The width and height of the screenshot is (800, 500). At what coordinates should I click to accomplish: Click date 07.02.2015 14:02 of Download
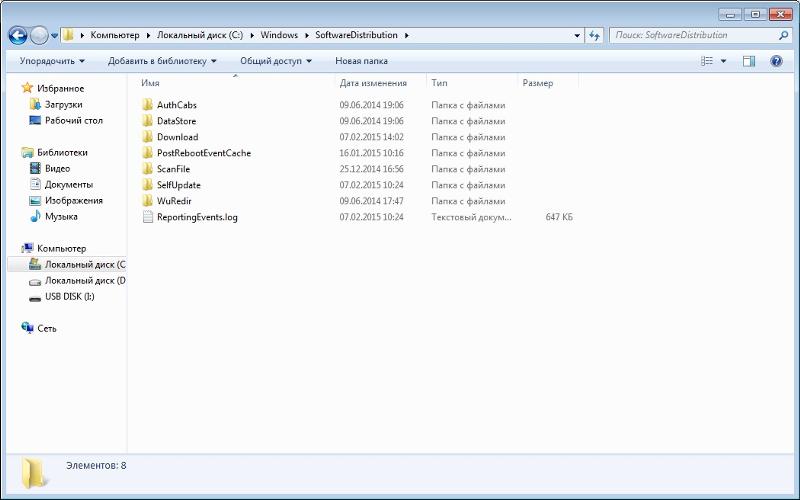(371, 137)
